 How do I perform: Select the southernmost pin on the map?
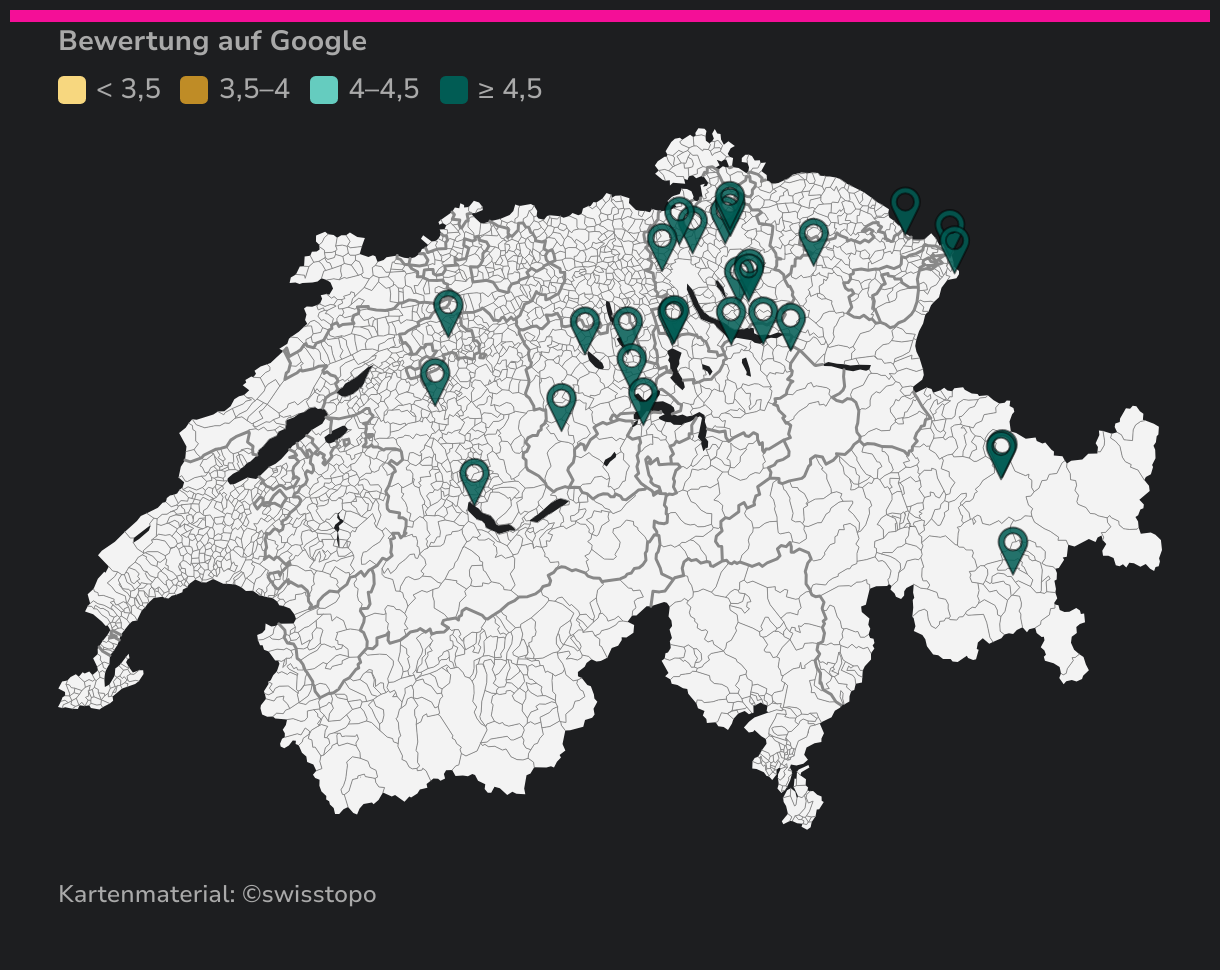pos(1012,546)
